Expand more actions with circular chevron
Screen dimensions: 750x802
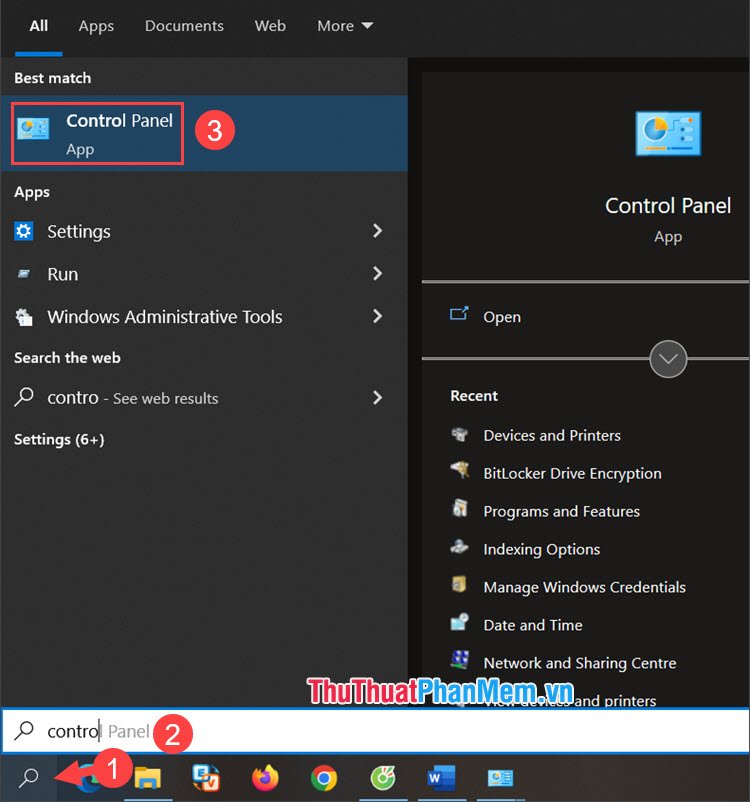[x=668, y=359]
